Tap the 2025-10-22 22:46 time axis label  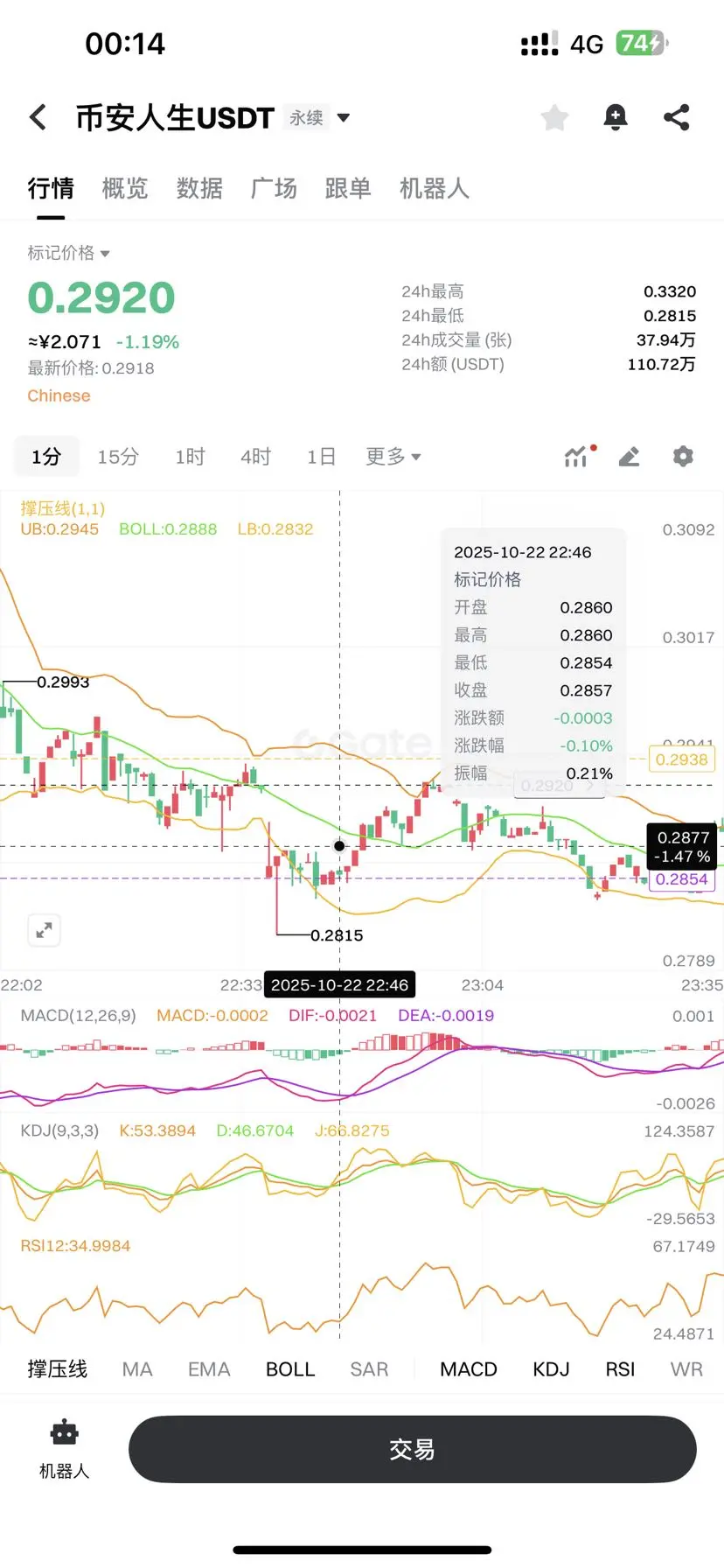point(339,985)
